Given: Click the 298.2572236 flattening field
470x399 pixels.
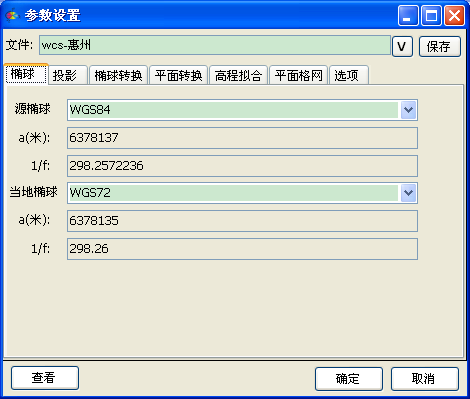Looking at the screenshot, I should 242,166.
